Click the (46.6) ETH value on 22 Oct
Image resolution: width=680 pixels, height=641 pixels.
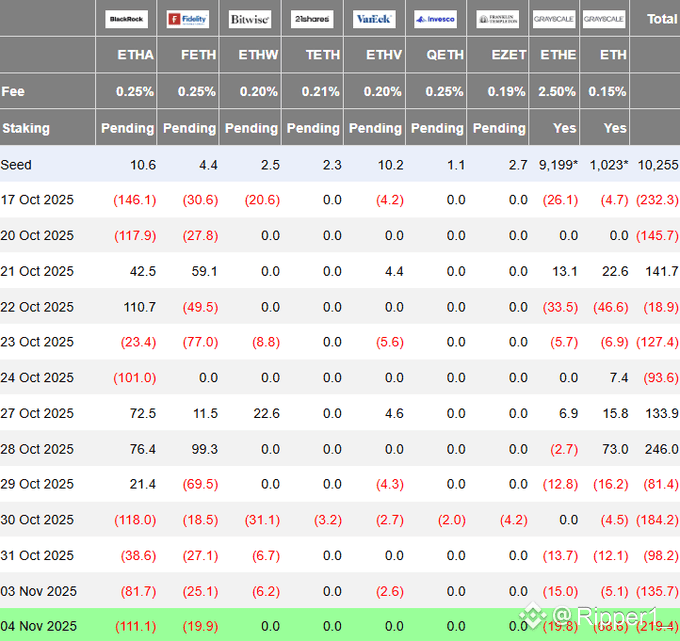point(611,307)
